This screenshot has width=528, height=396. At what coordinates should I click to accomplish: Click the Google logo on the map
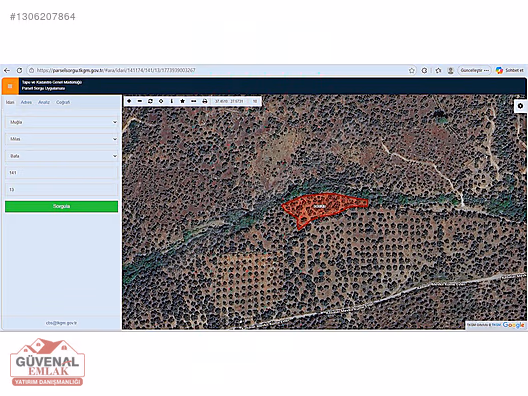pos(514,325)
